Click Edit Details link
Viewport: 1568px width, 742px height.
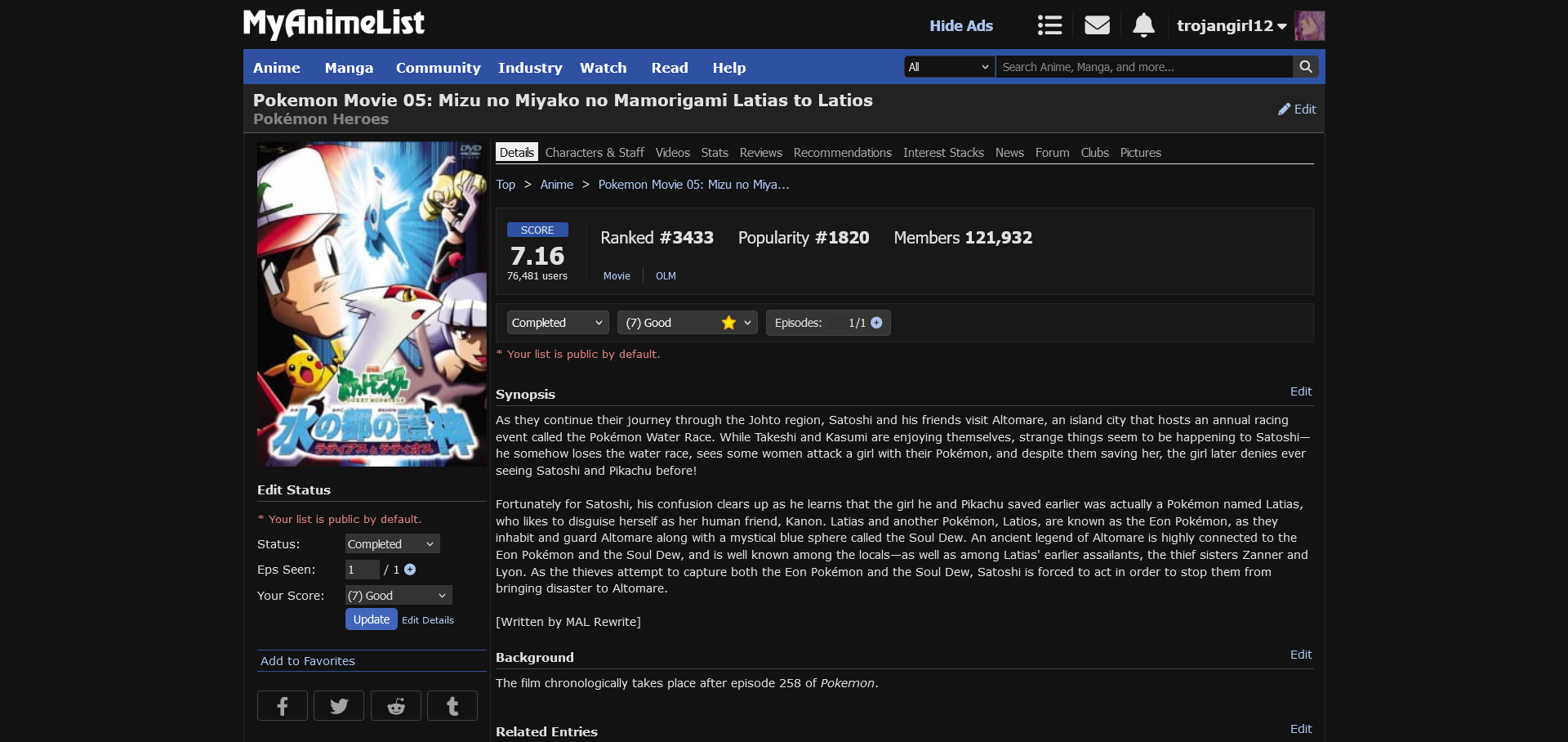pyautogui.click(x=428, y=620)
